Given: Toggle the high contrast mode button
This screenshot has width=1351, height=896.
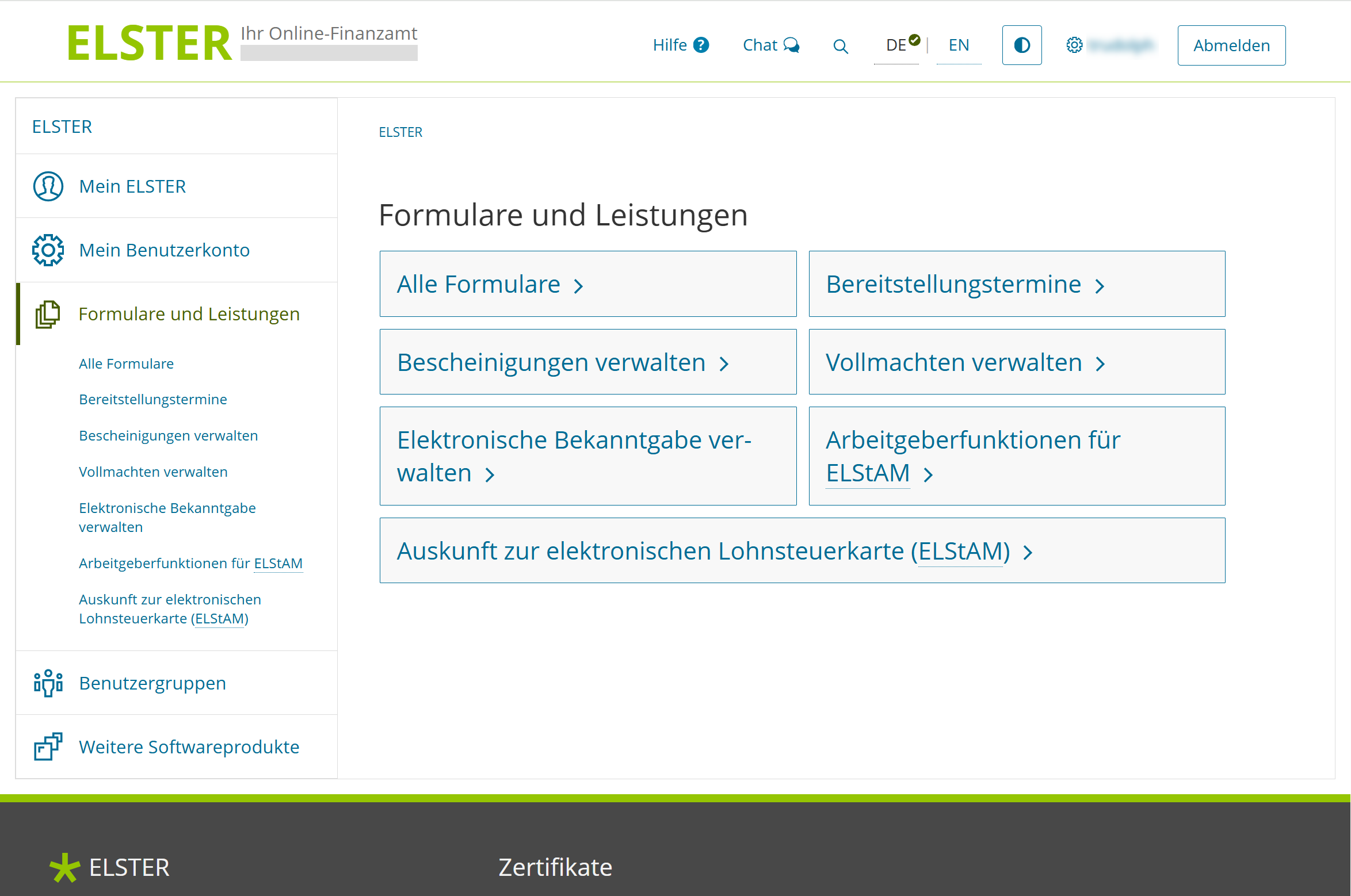Looking at the screenshot, I should point(1022,45).
